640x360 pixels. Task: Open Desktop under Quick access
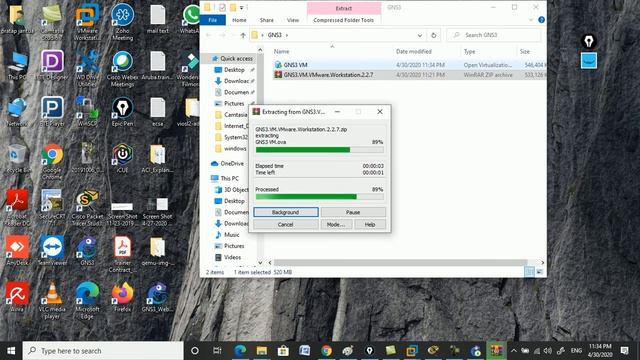coord(234,70)
